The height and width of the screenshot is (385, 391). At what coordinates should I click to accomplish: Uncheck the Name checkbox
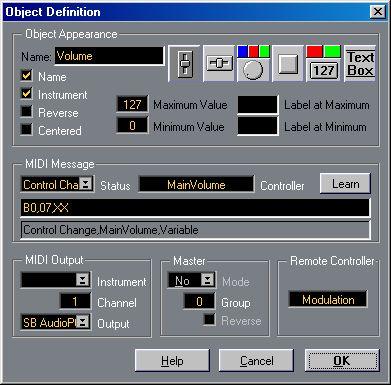[x=27, y=76]
